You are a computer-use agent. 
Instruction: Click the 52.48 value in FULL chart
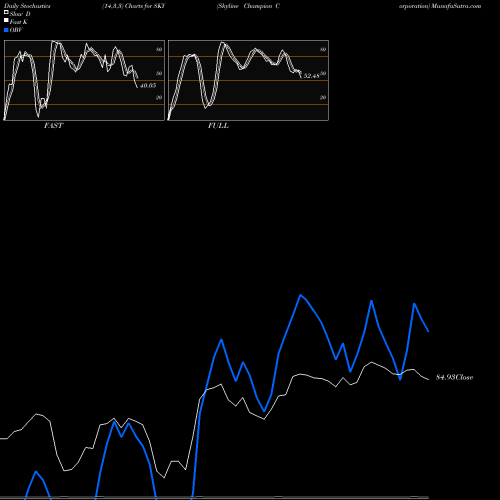point(311,76)
